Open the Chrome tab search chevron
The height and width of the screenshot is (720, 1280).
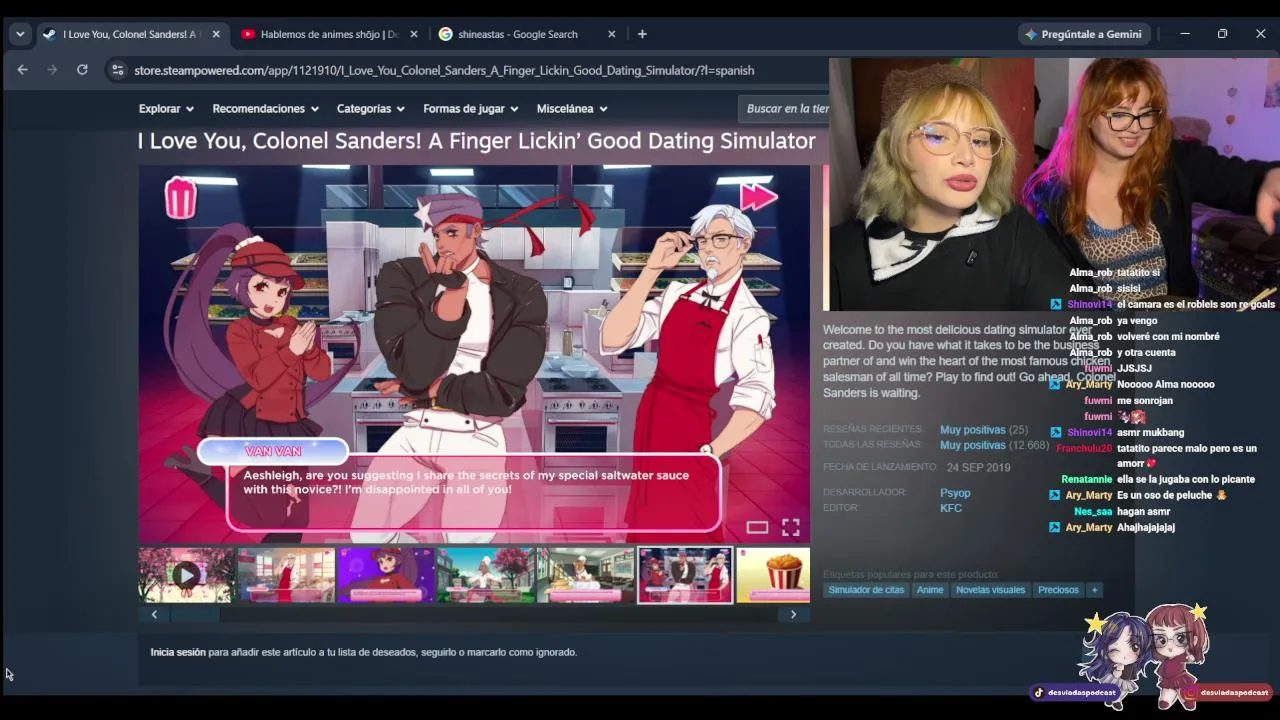(20, 34)
